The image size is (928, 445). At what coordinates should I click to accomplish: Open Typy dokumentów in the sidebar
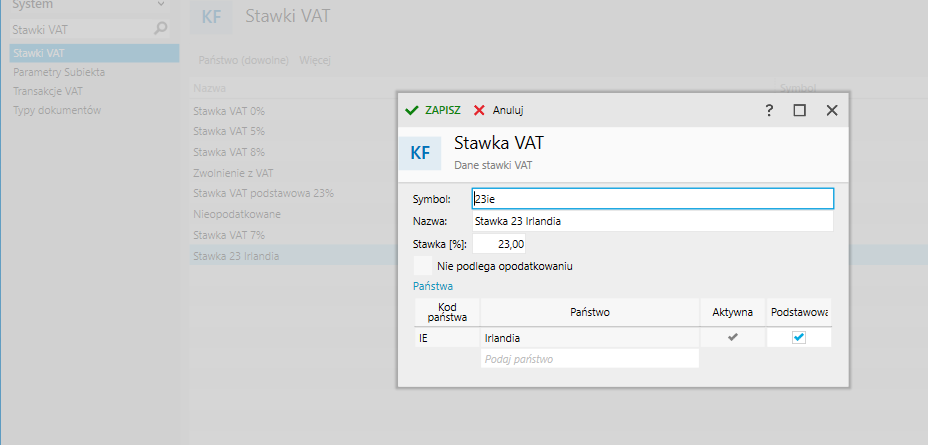57,110
